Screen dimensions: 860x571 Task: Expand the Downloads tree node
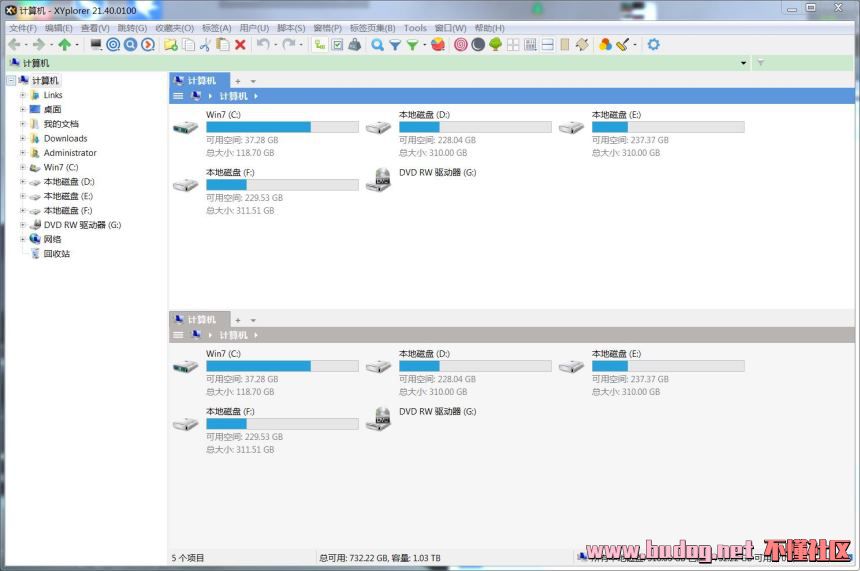22,138
